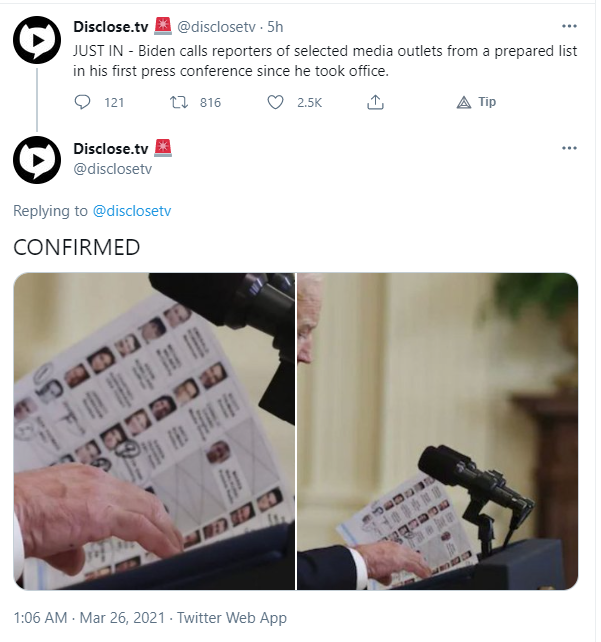Open the right photo with microphone

coord(437,431)
